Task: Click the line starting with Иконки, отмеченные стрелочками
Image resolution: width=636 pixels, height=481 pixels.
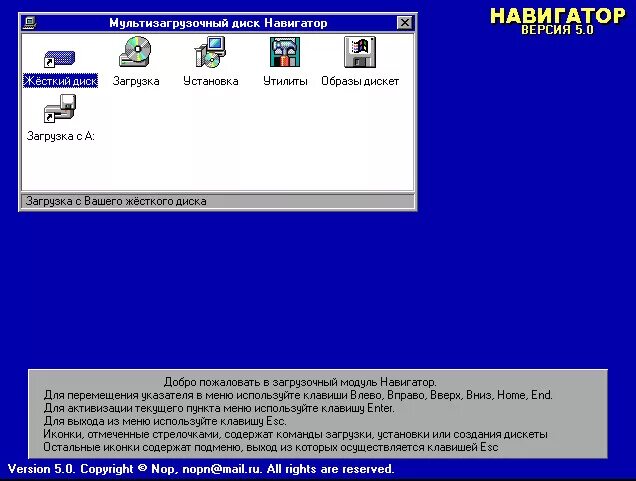Action: 296,434
